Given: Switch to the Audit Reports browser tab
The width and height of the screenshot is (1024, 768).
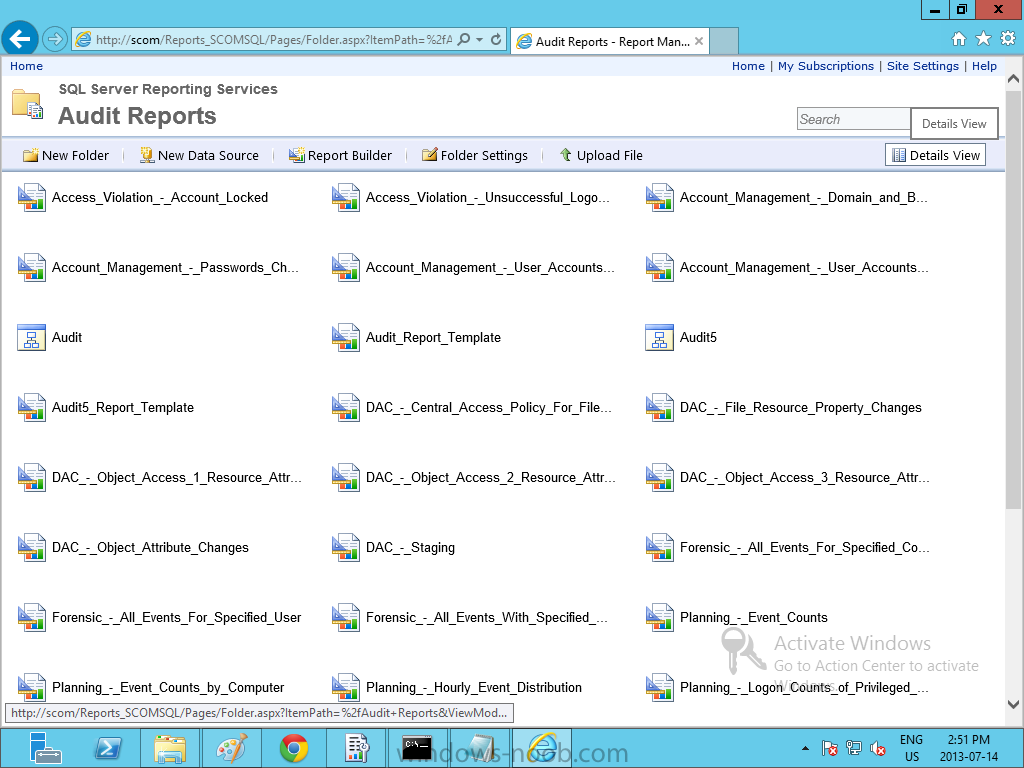Looking at the screenshot, I should [611, 42].
